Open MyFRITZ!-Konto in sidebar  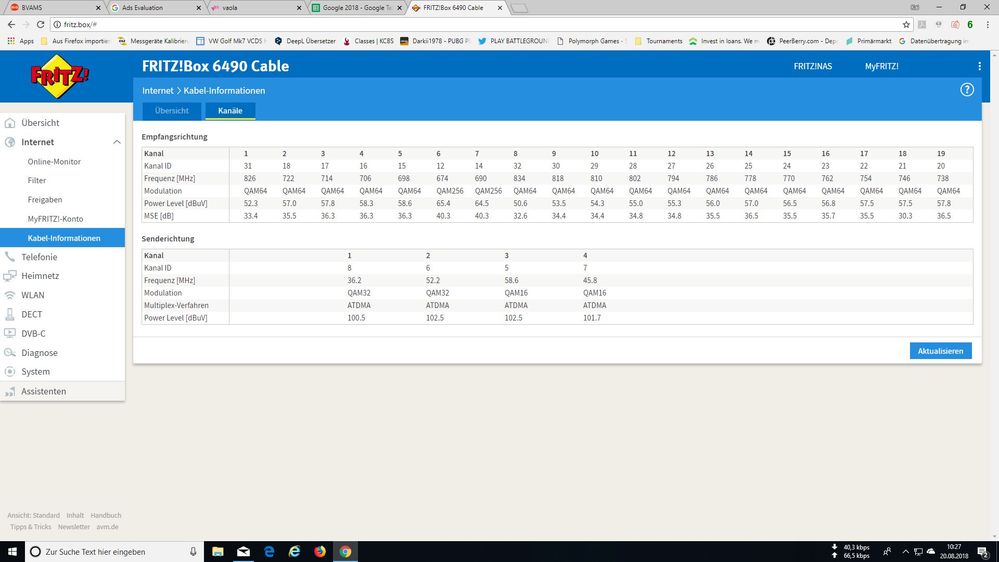pos(55,219)
